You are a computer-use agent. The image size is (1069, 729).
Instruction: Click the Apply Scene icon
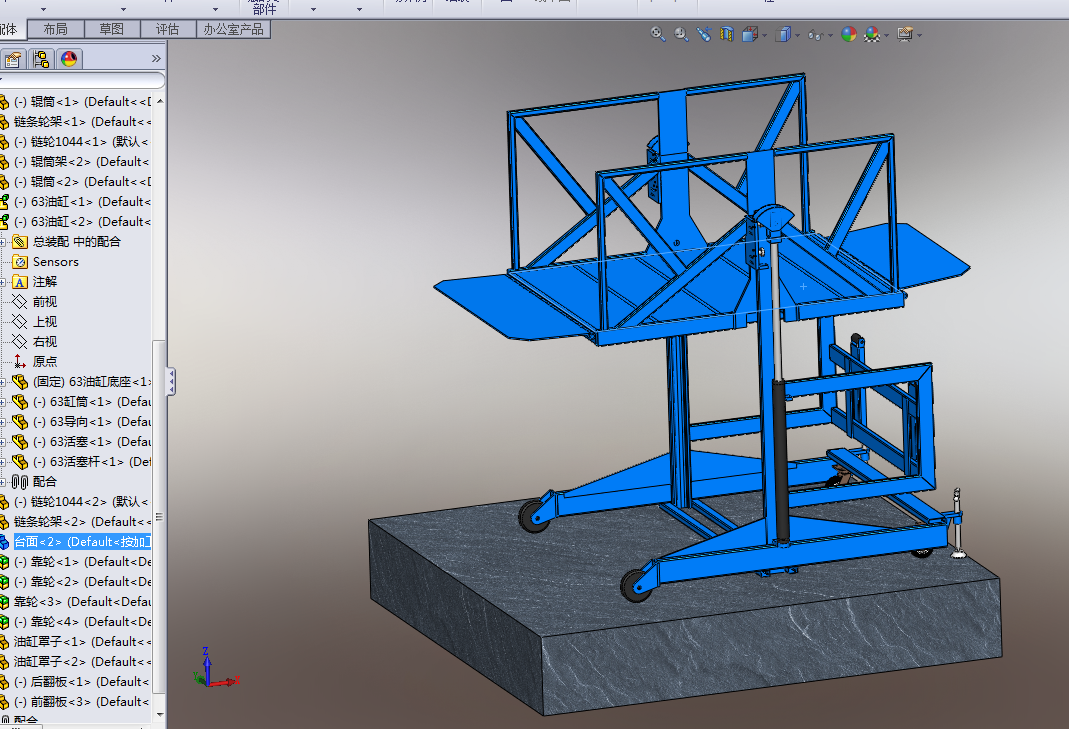(x=872, y=34)
